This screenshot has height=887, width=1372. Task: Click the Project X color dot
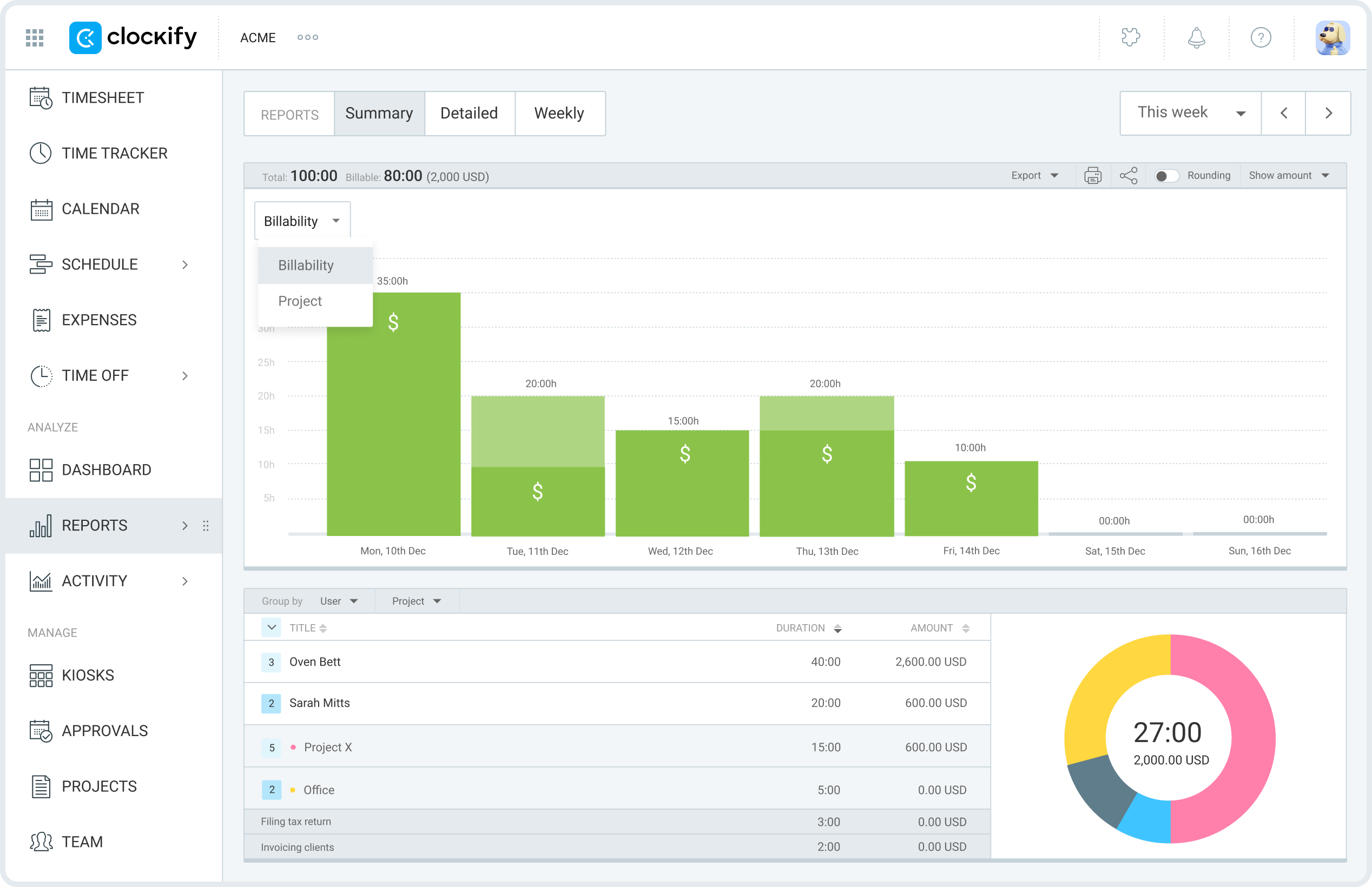click(294, 746)
